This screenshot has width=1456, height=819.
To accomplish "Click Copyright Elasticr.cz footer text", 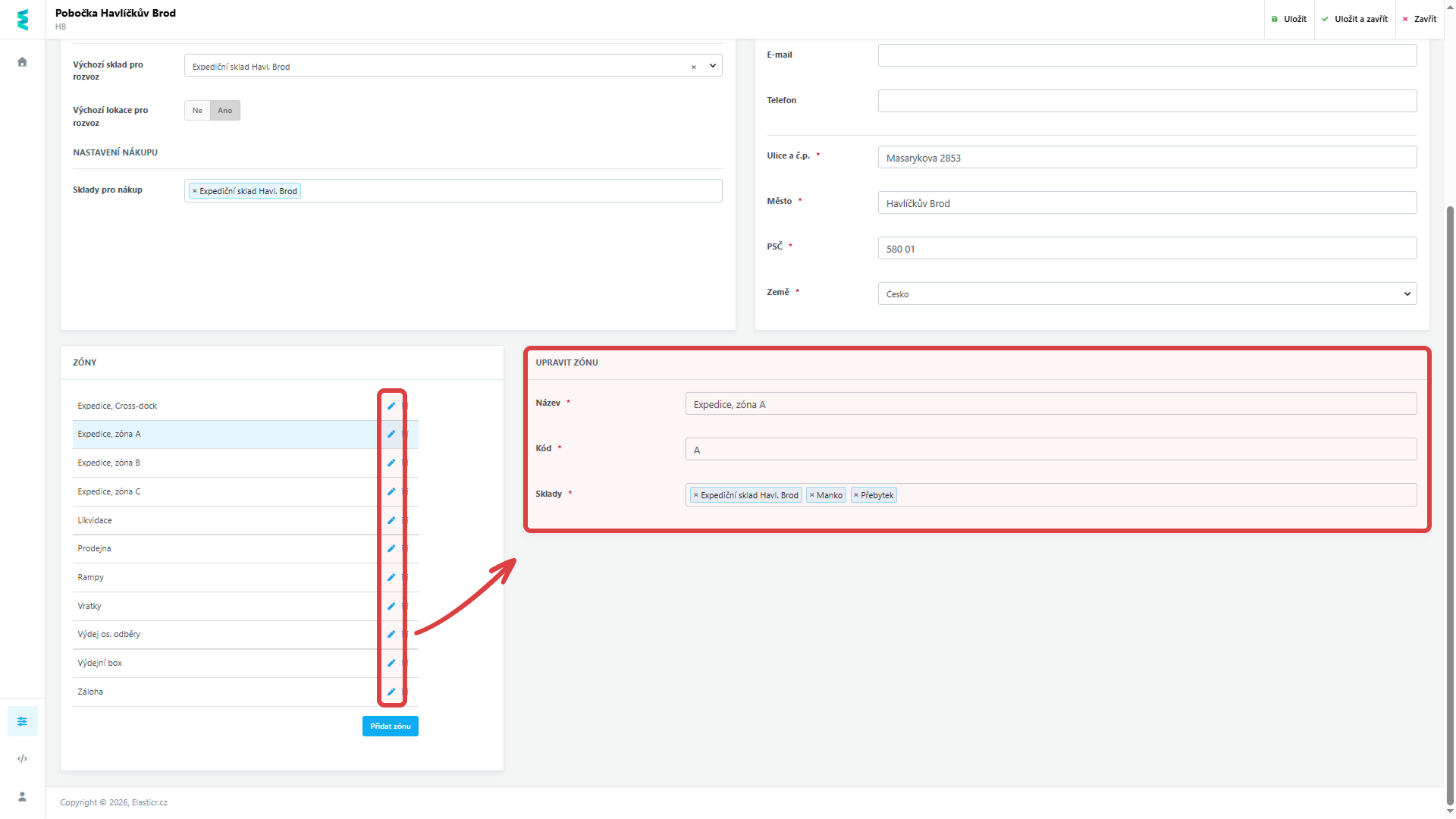I will tap(114, 802).
